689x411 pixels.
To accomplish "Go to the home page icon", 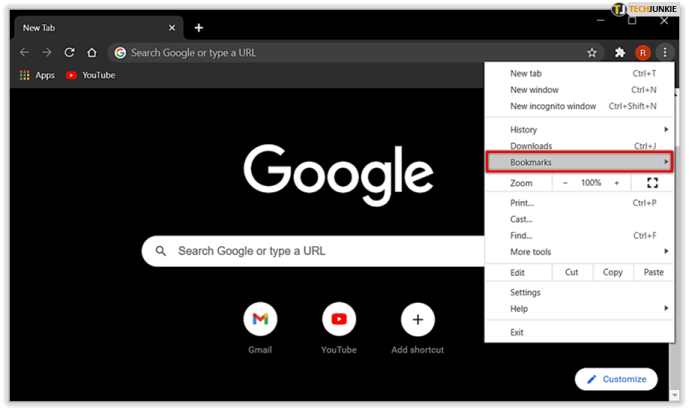I will [x=91, y=53].
